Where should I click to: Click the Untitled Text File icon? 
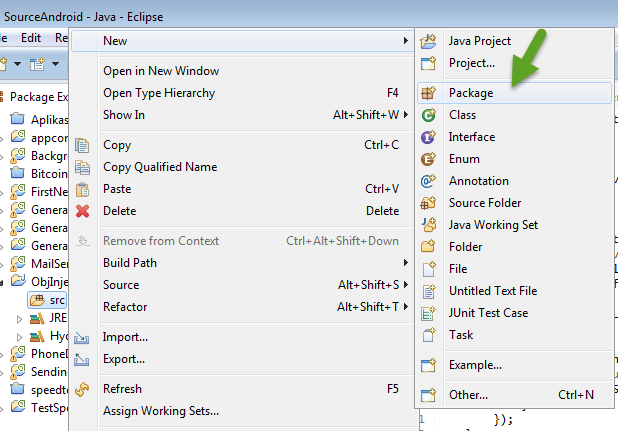(x=428, y=291)
